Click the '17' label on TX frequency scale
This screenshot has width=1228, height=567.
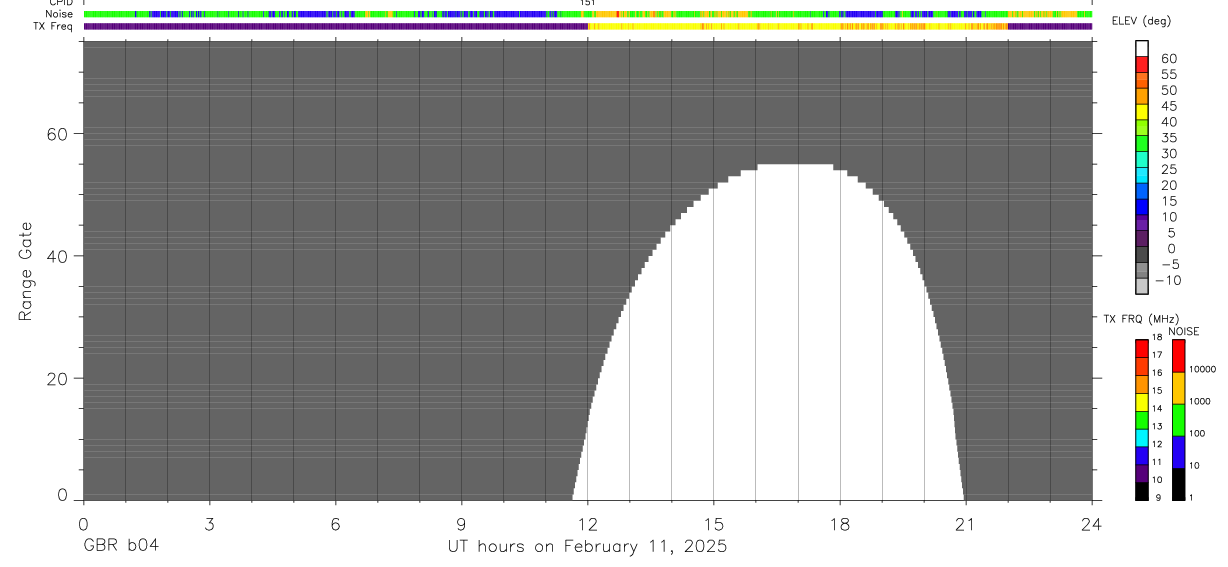1156,354
